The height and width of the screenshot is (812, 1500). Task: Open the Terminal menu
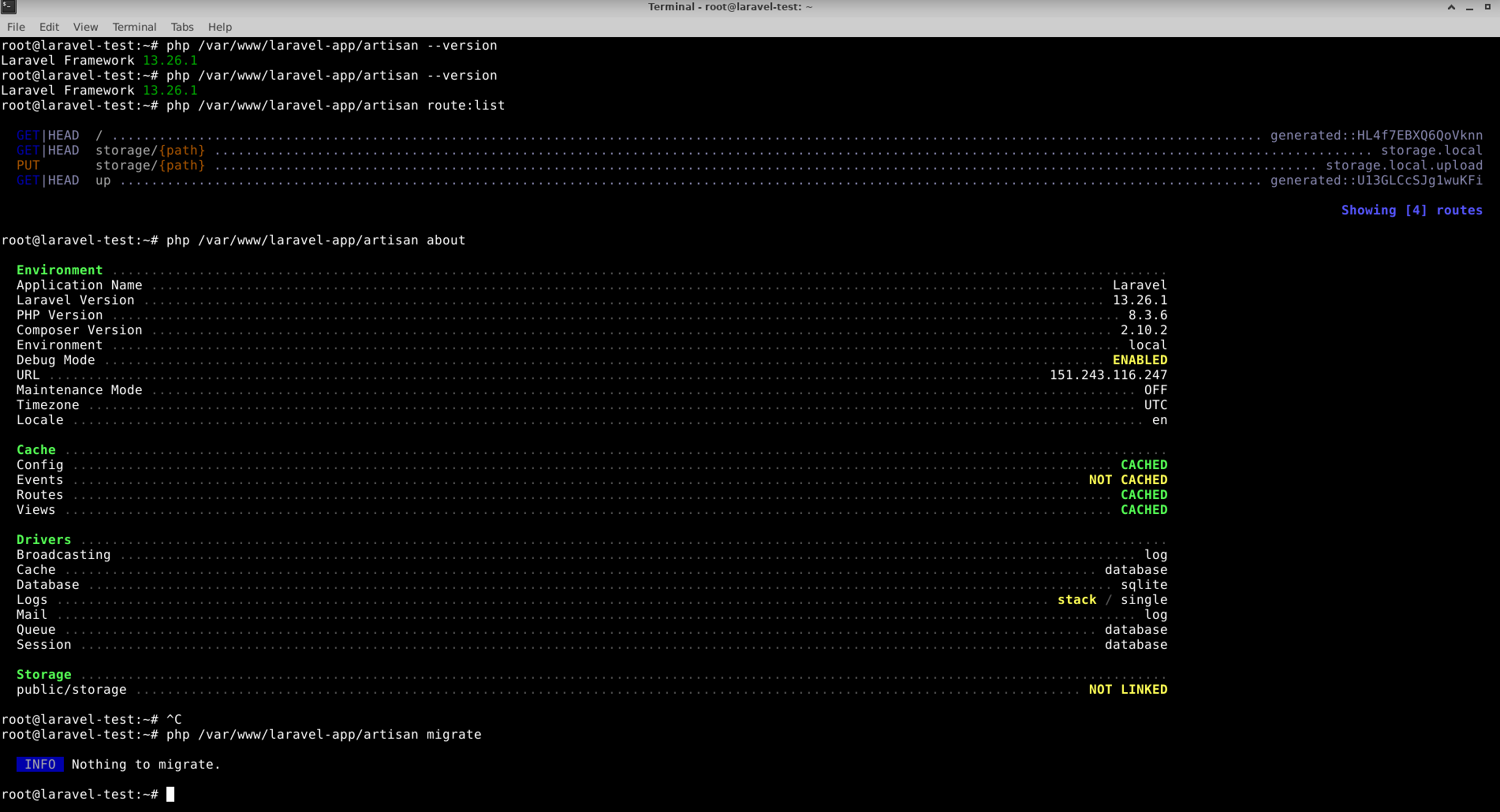(x=134, y=27)
